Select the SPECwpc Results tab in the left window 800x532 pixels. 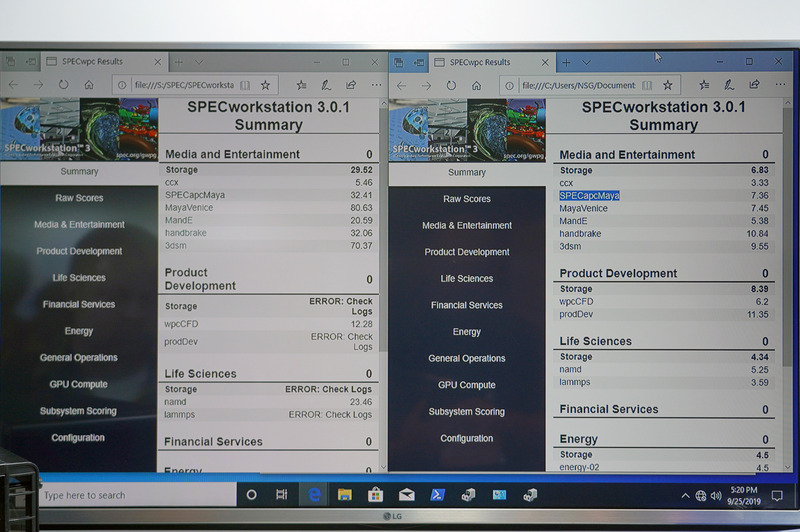105,62
